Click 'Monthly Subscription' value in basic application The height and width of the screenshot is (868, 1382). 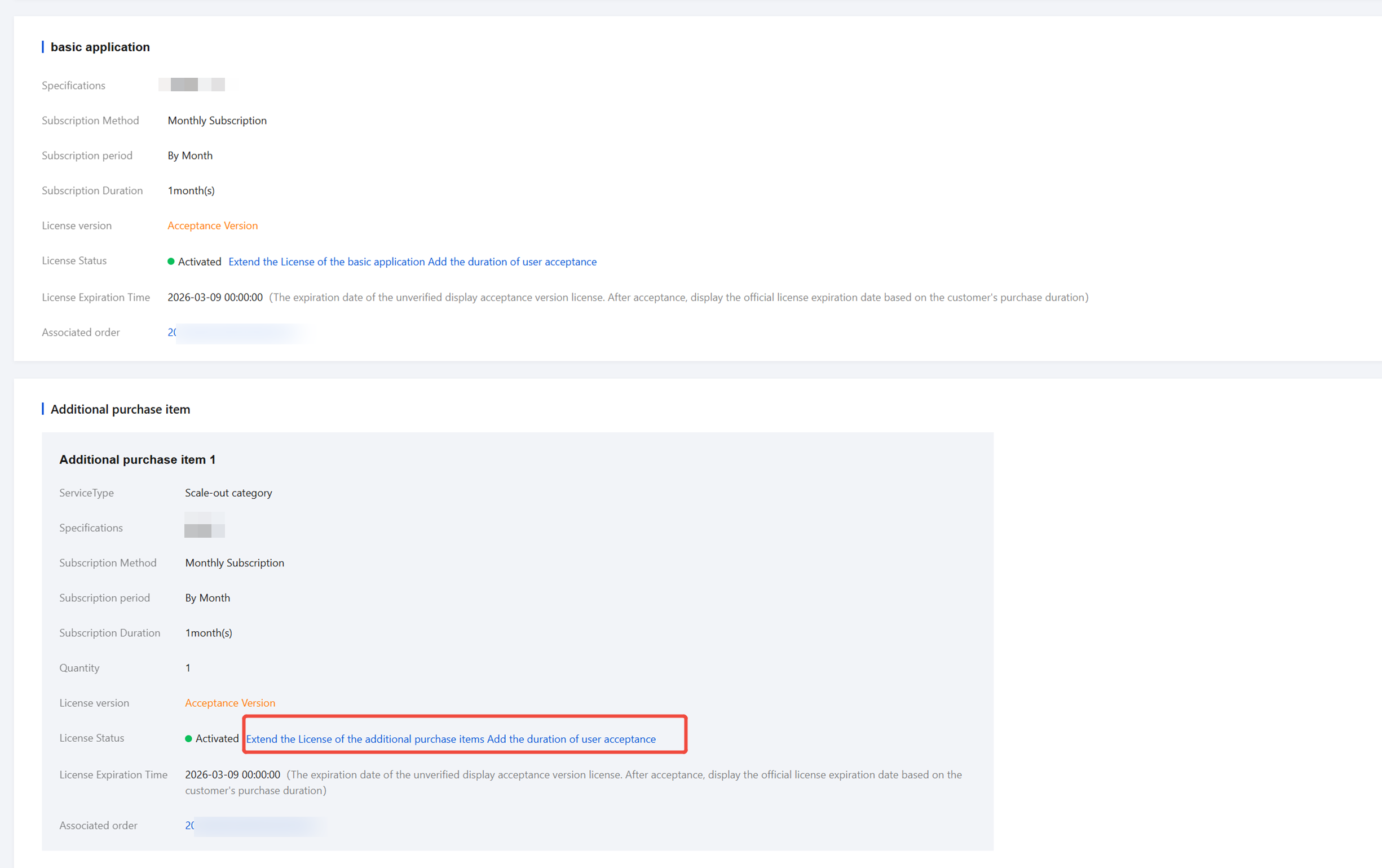(x=217, y=121)
